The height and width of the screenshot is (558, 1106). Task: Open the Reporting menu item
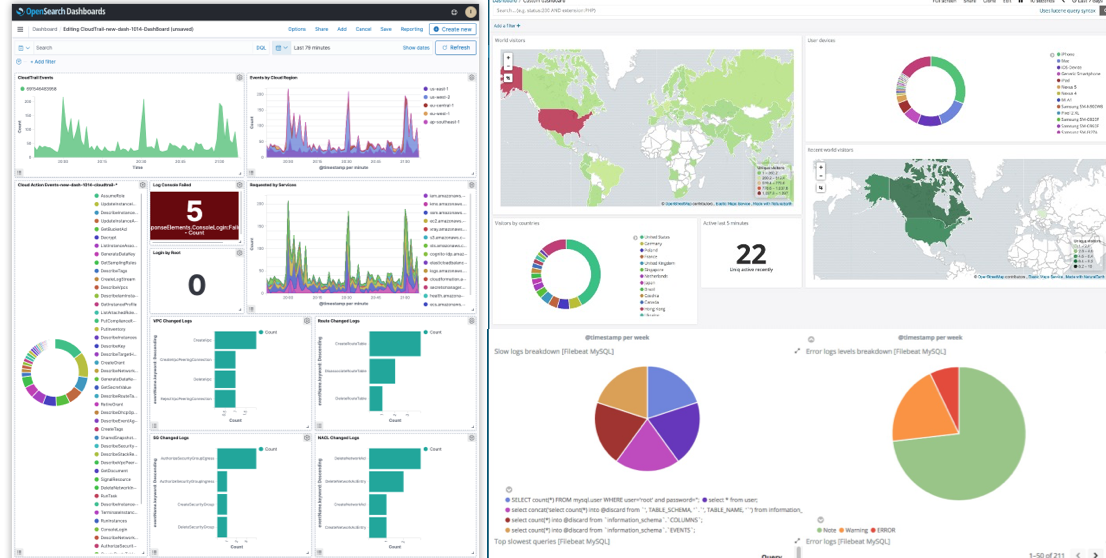click(412, 29)
